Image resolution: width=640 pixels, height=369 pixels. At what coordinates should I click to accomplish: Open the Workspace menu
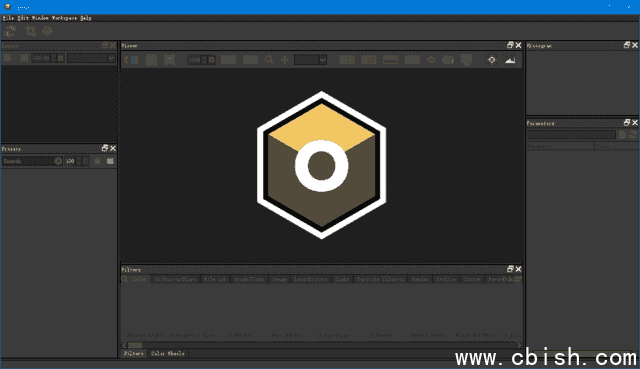(x=64, y=18)
